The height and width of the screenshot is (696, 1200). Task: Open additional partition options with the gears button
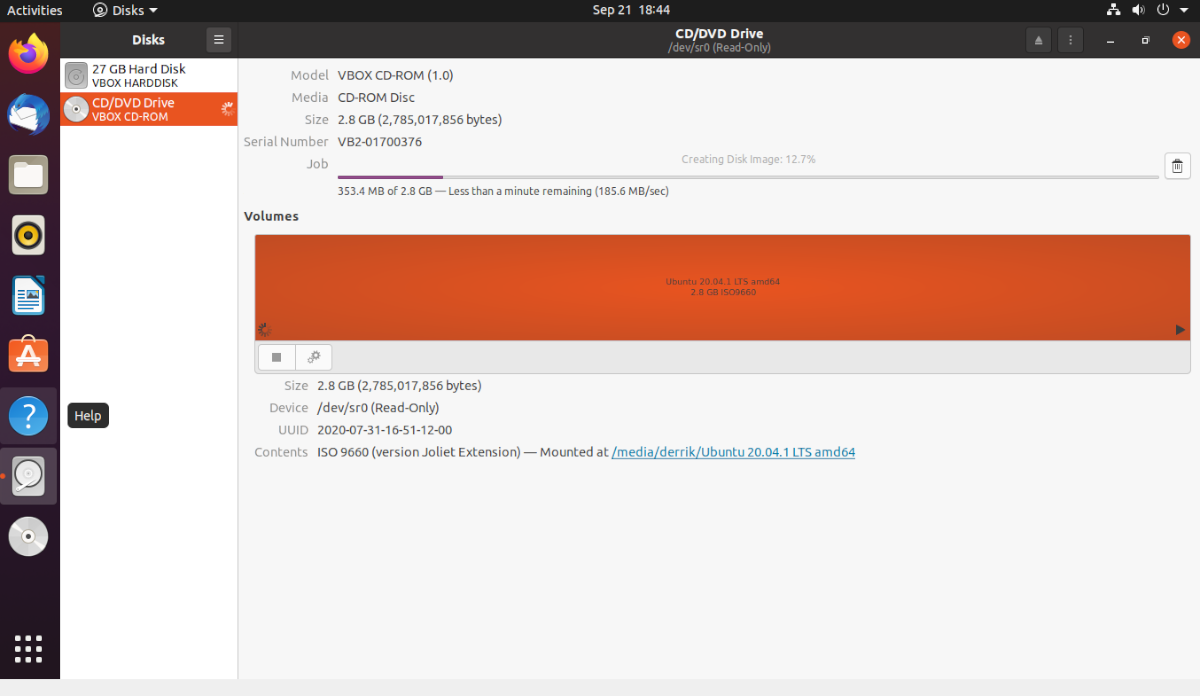(x=314, y=357)
